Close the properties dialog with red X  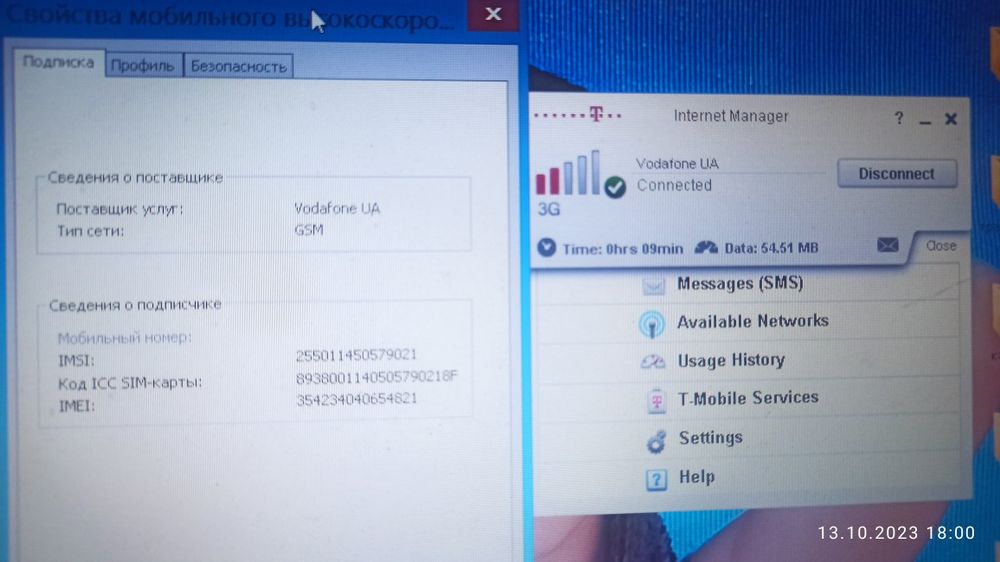click(493, 15)
